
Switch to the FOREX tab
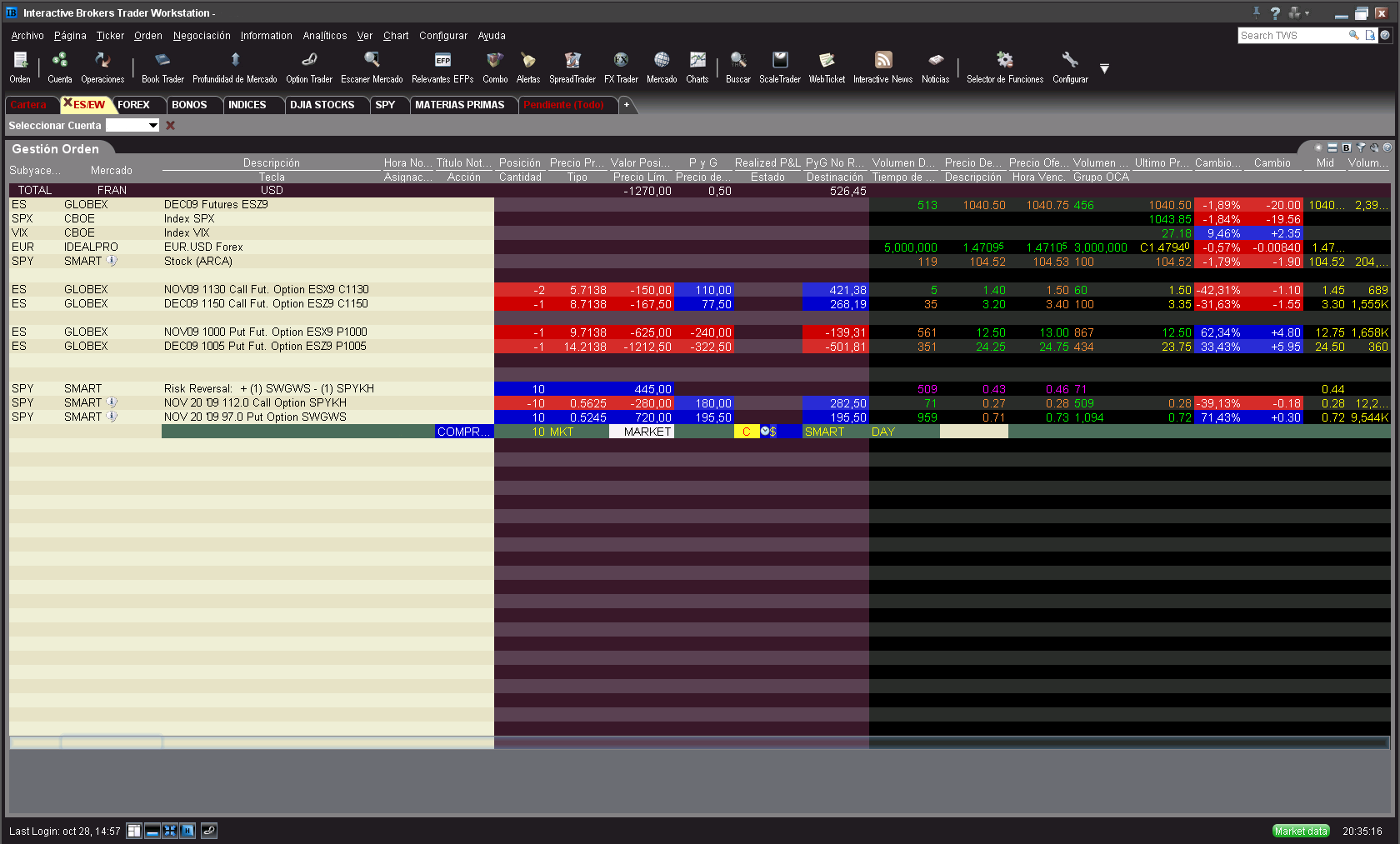133,105
